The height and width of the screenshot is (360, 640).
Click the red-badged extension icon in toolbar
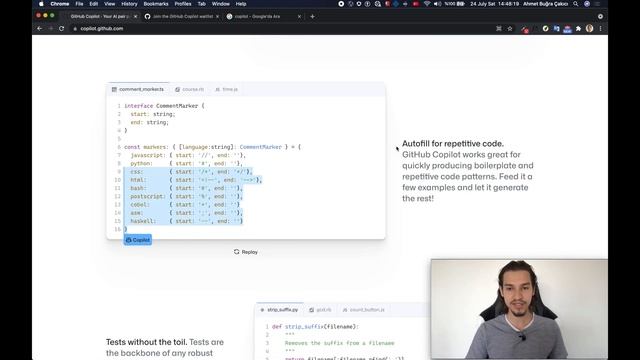click(x=525, y=29)
